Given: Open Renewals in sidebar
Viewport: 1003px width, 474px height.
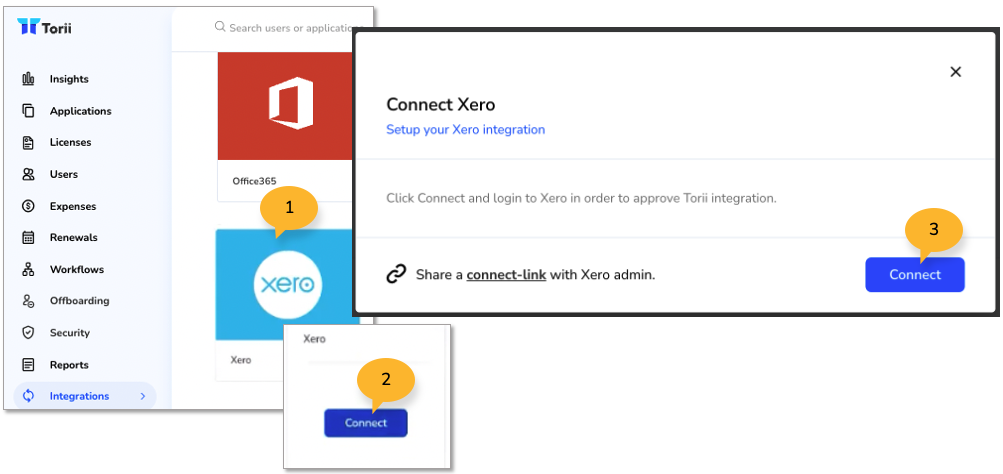Looking at the screenshot, I should 74,237.
